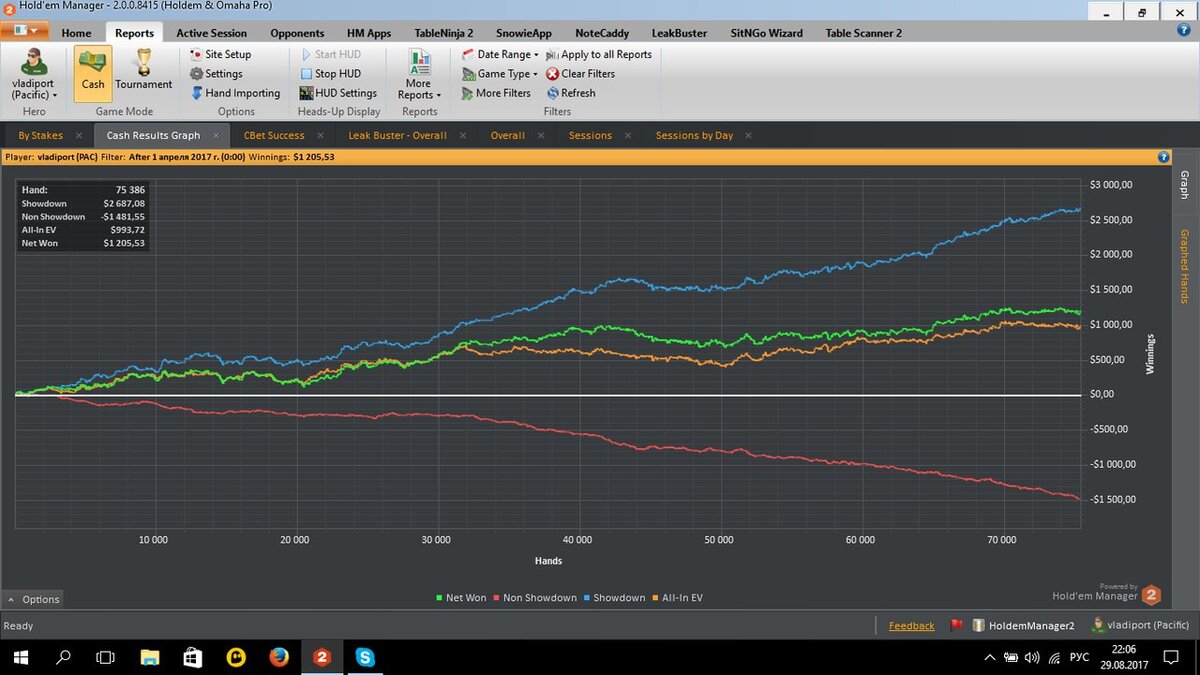Close the Leak Buster - Overall tab

(x=463, y=135)
